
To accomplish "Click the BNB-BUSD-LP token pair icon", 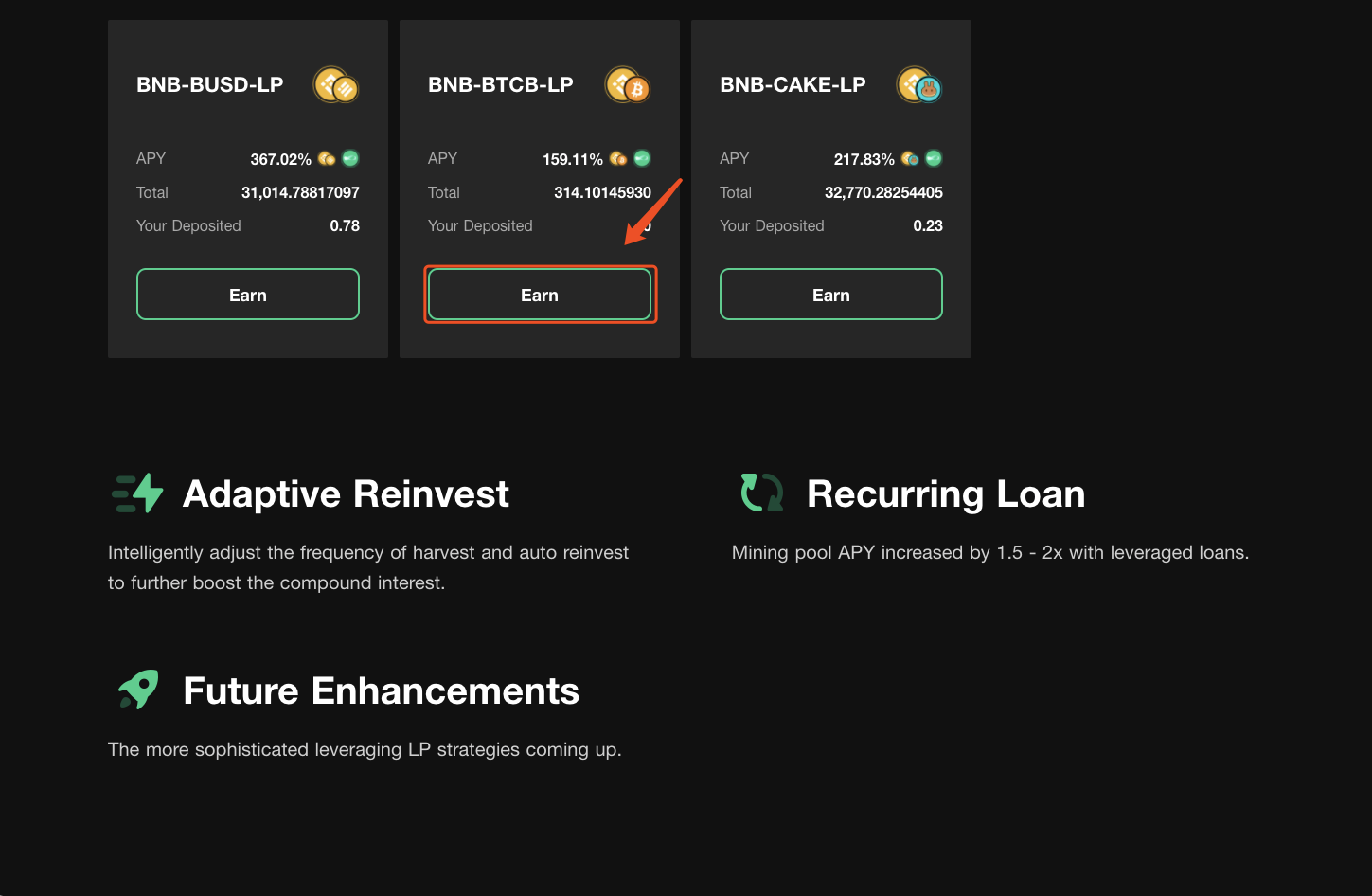I will [336, 85].
